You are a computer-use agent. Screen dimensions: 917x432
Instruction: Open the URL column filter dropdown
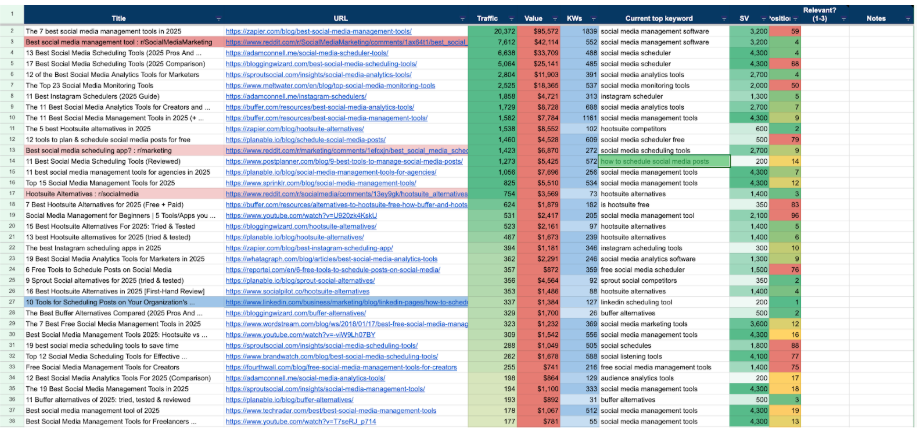point(463,19)
